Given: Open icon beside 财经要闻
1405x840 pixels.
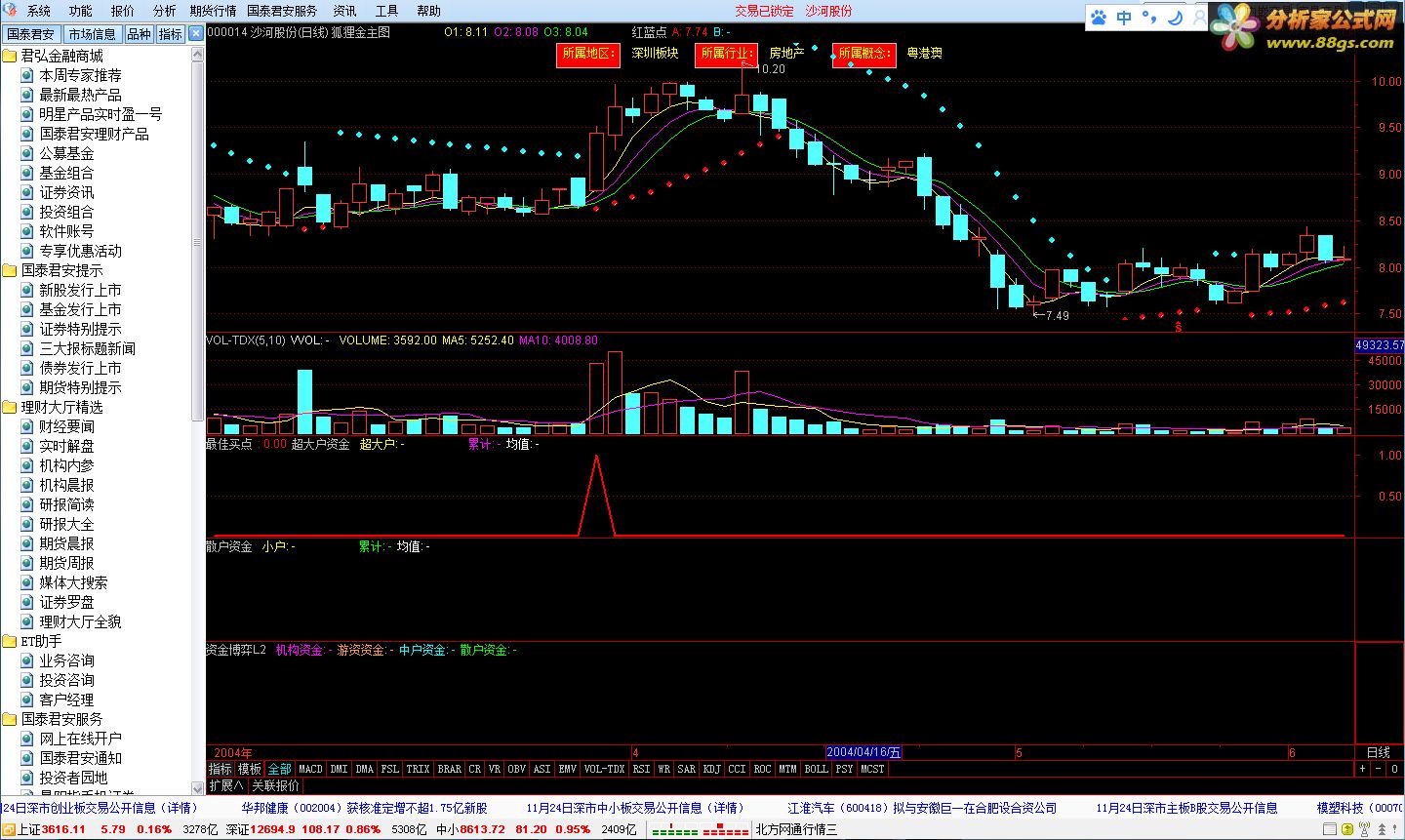Looking at the screenshot, I should pos(27,426).
